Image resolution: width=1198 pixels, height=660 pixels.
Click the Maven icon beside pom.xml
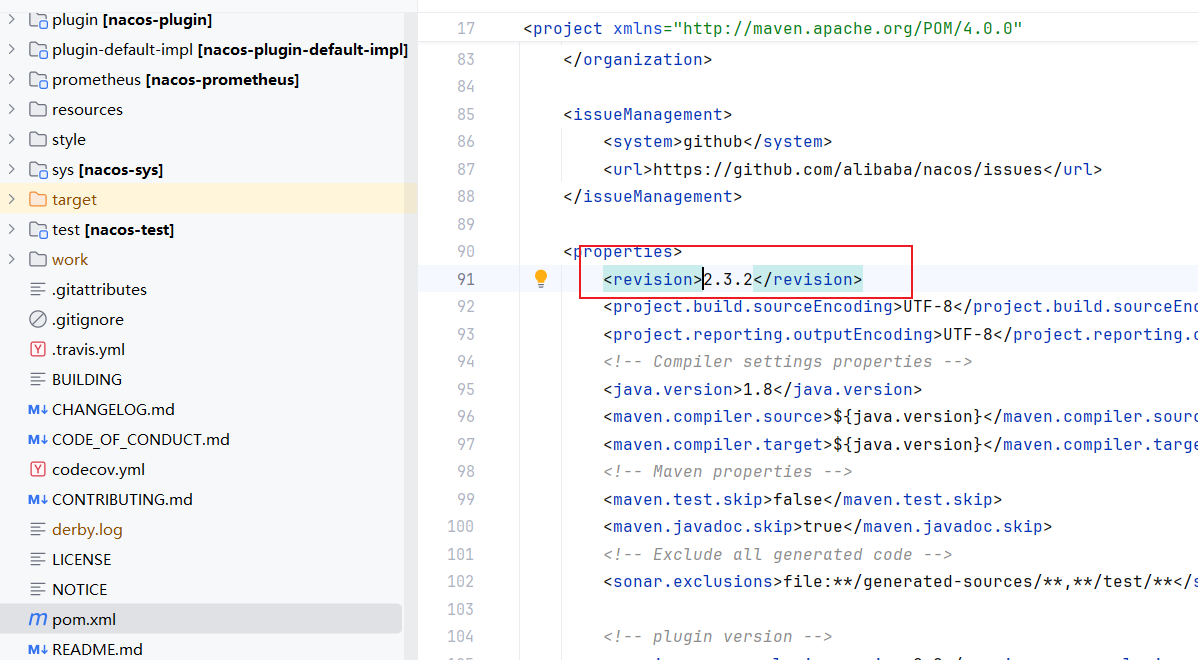(x=38, y=619)
